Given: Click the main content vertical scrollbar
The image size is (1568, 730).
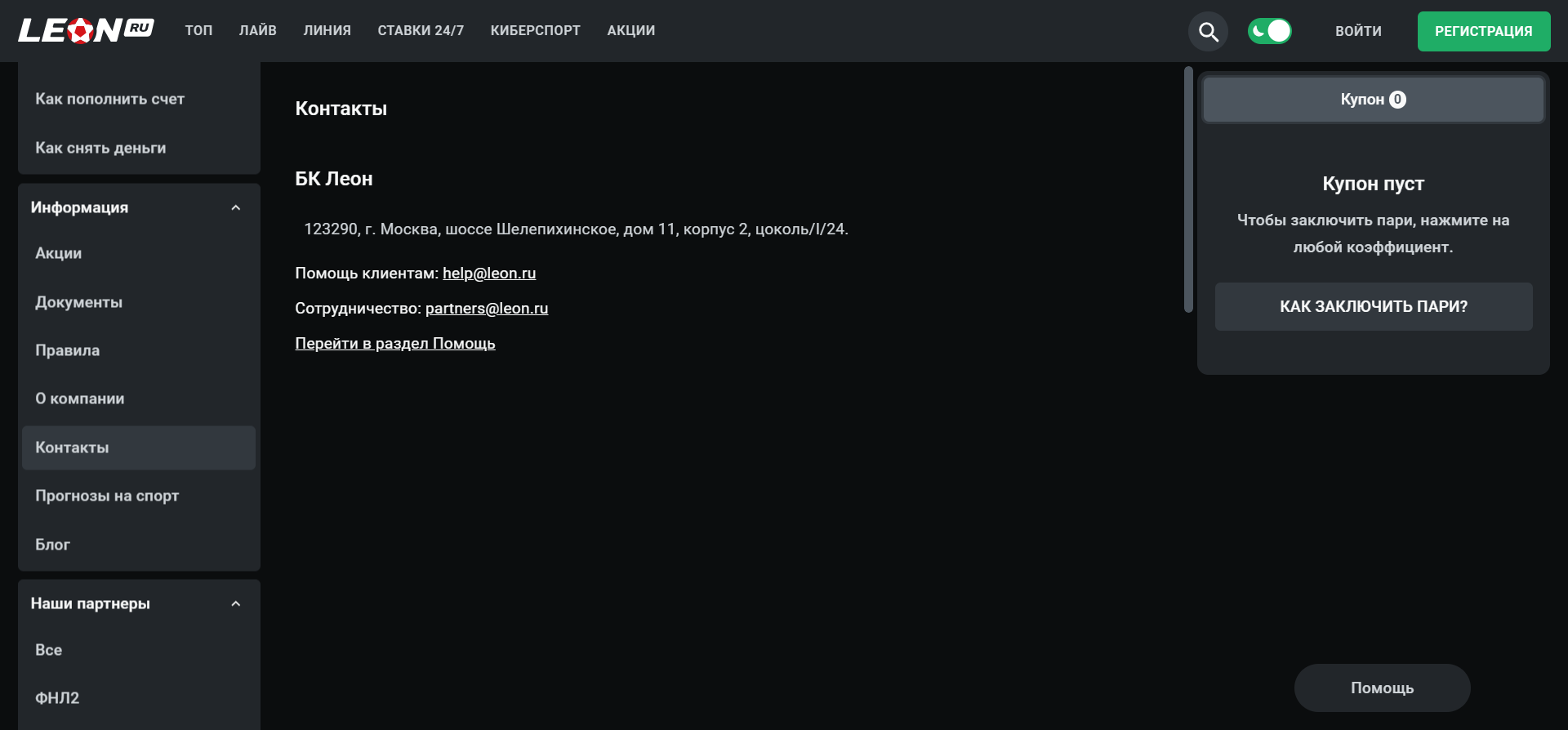Looking at the screenshot, I should (x=1188, y=189).
